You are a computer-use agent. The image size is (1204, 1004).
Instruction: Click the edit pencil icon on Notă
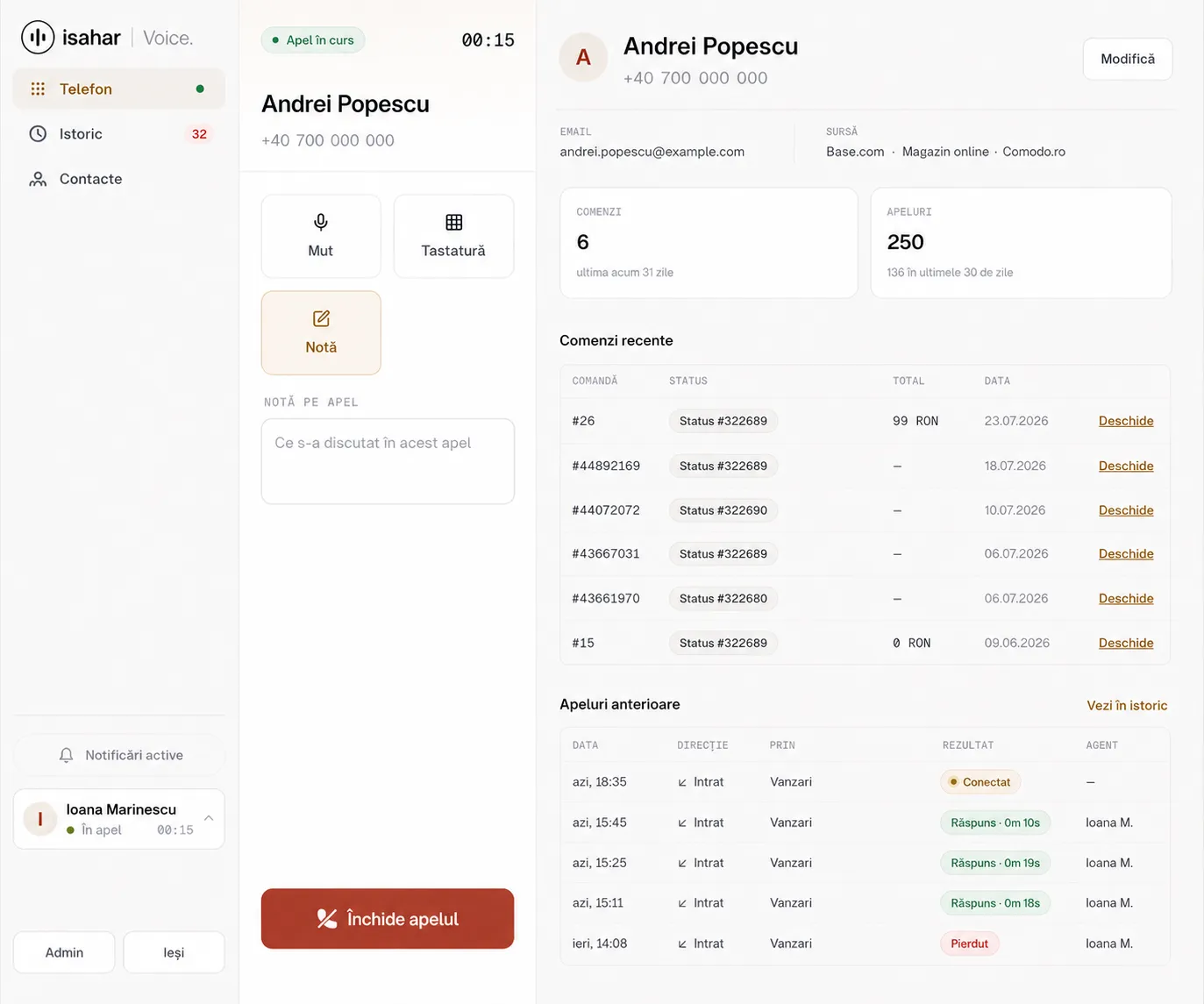(x=321, y=319)
